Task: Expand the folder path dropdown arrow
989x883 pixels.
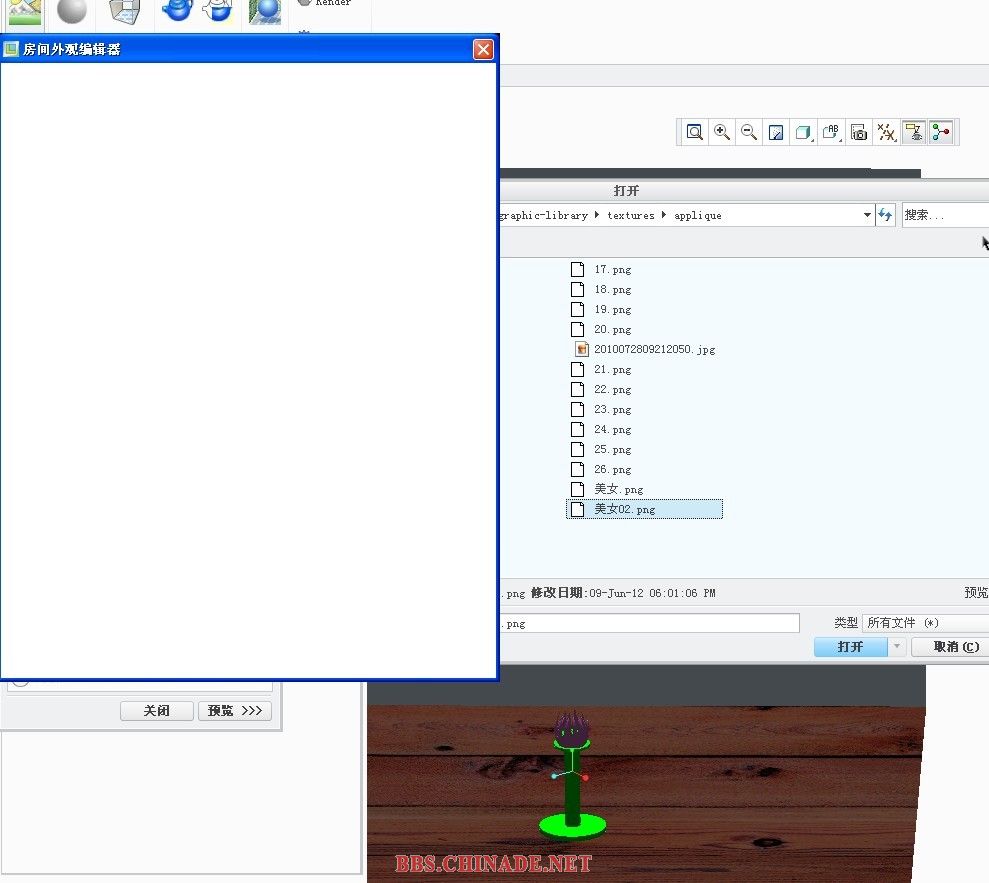Action: pyautogui.click(x=867, y=215)
